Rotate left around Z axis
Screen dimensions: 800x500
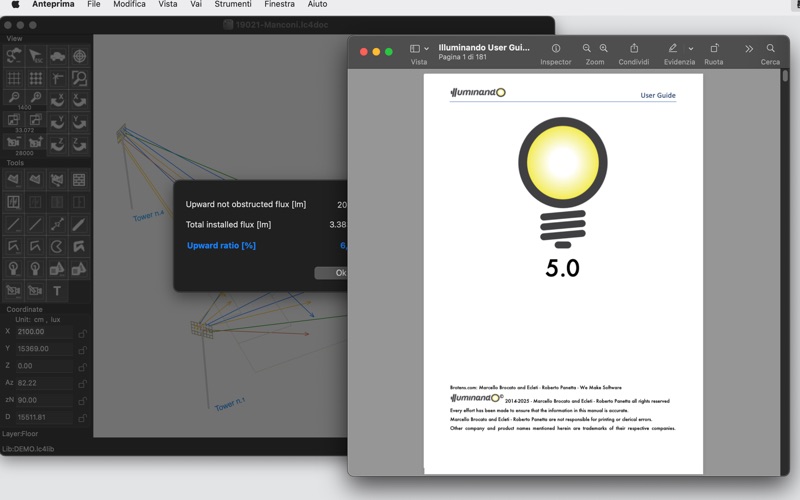pos(57,145)
